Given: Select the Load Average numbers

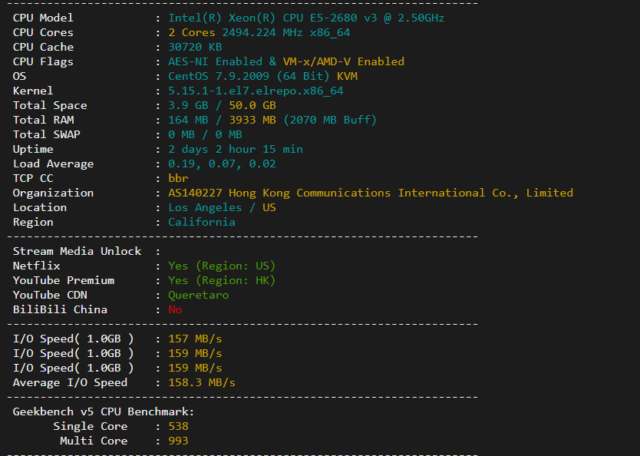Looking at the screenshot, I should [222, 164].
